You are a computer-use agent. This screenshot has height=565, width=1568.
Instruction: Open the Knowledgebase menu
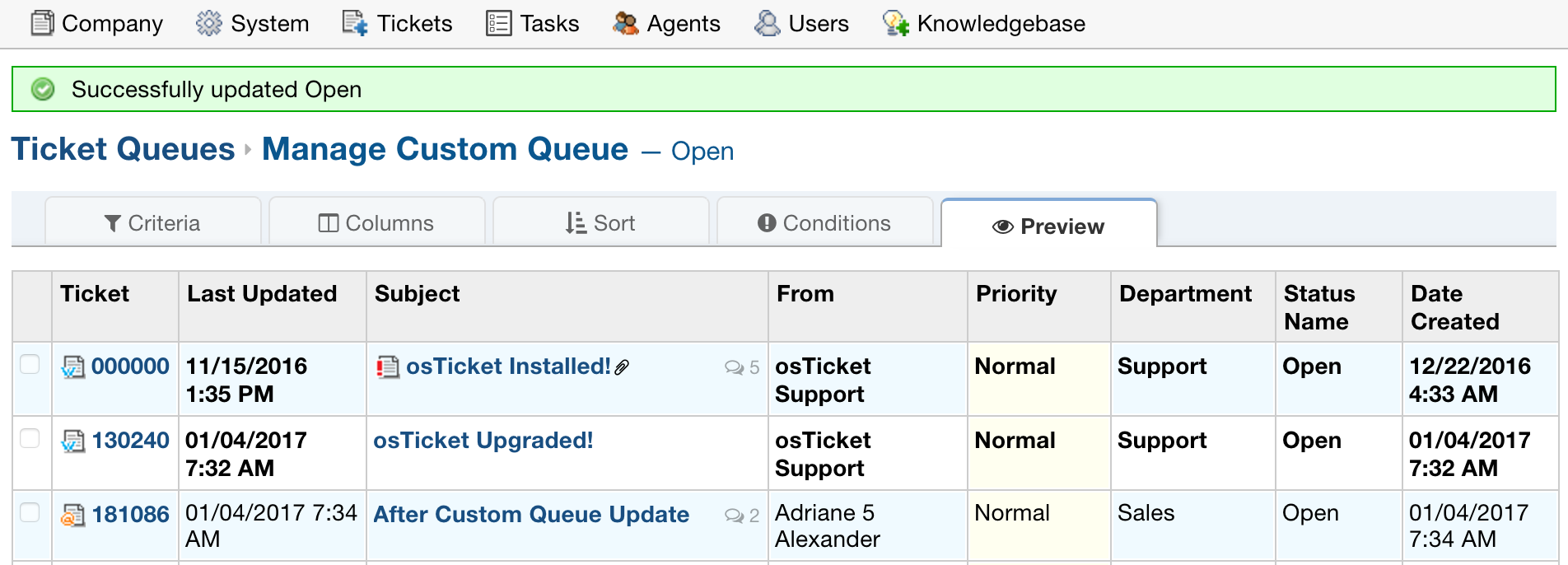tap(984, 23)
